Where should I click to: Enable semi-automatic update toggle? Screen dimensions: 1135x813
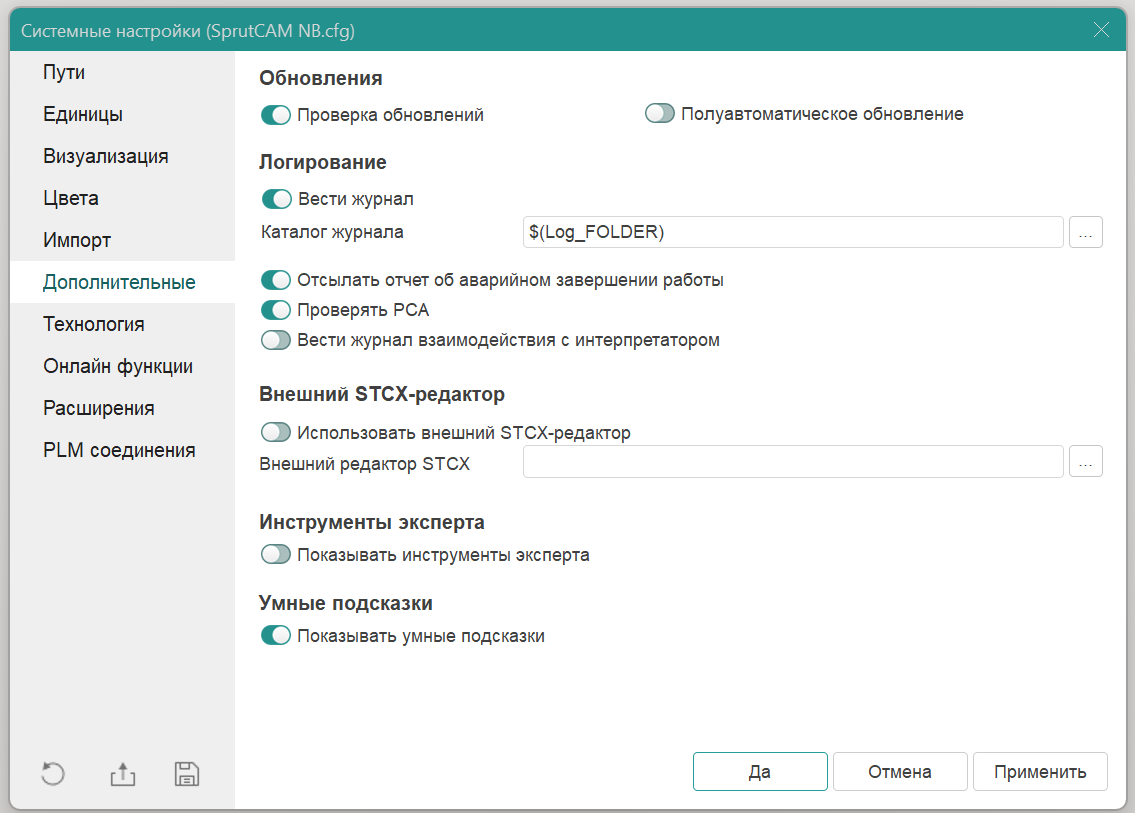click(660, 114)
